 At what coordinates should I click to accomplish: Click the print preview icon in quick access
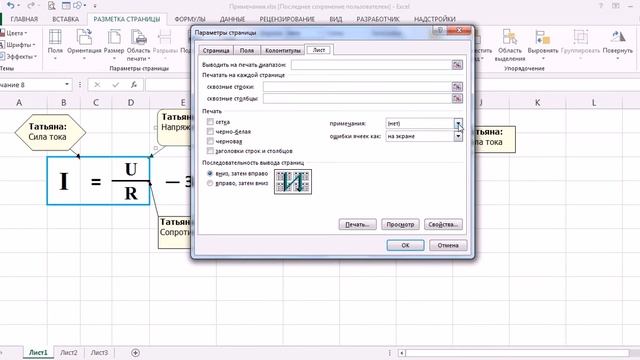(x=51, y=6)
